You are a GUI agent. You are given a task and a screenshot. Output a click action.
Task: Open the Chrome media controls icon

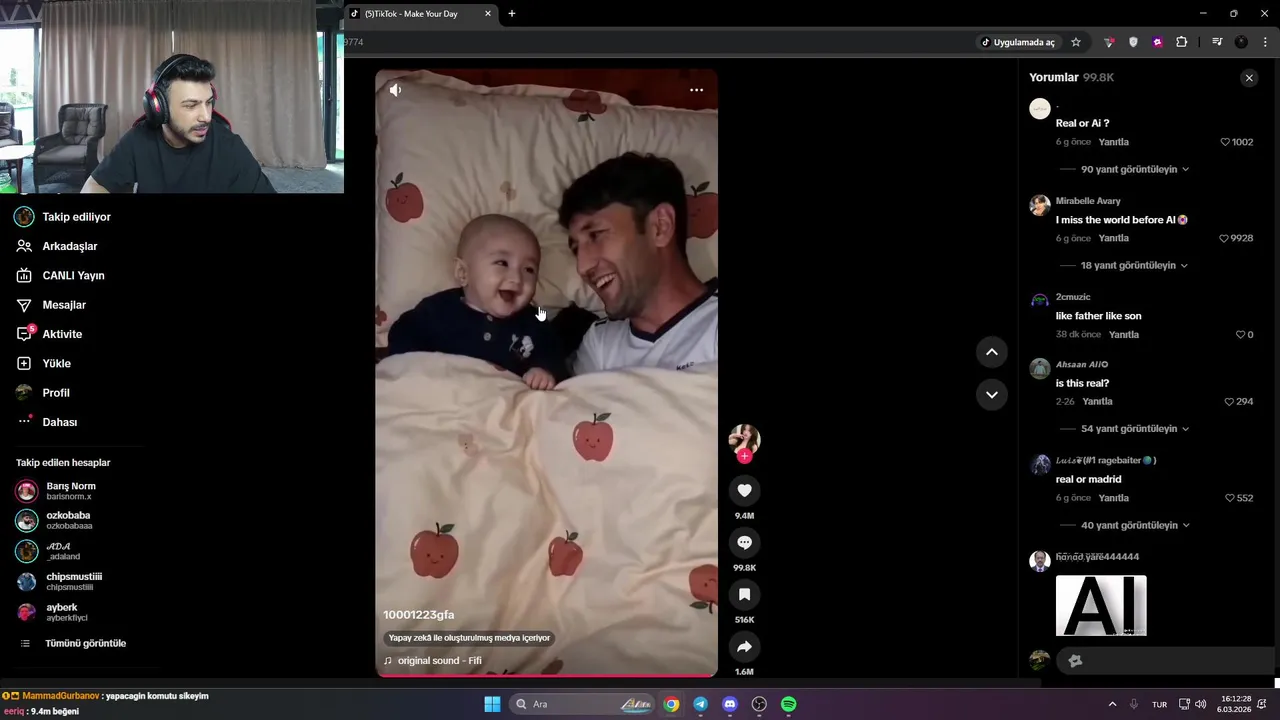(1217, 42)
